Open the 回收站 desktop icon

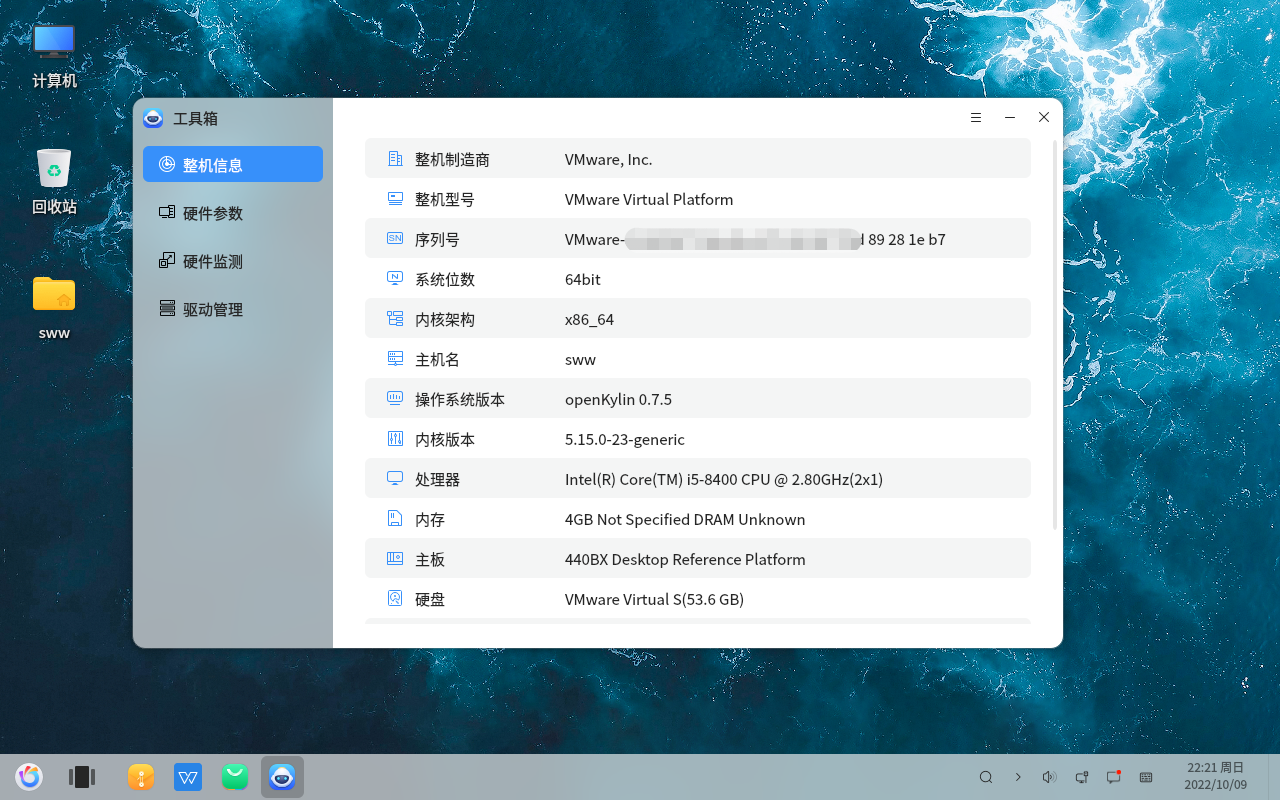(54, 181)
